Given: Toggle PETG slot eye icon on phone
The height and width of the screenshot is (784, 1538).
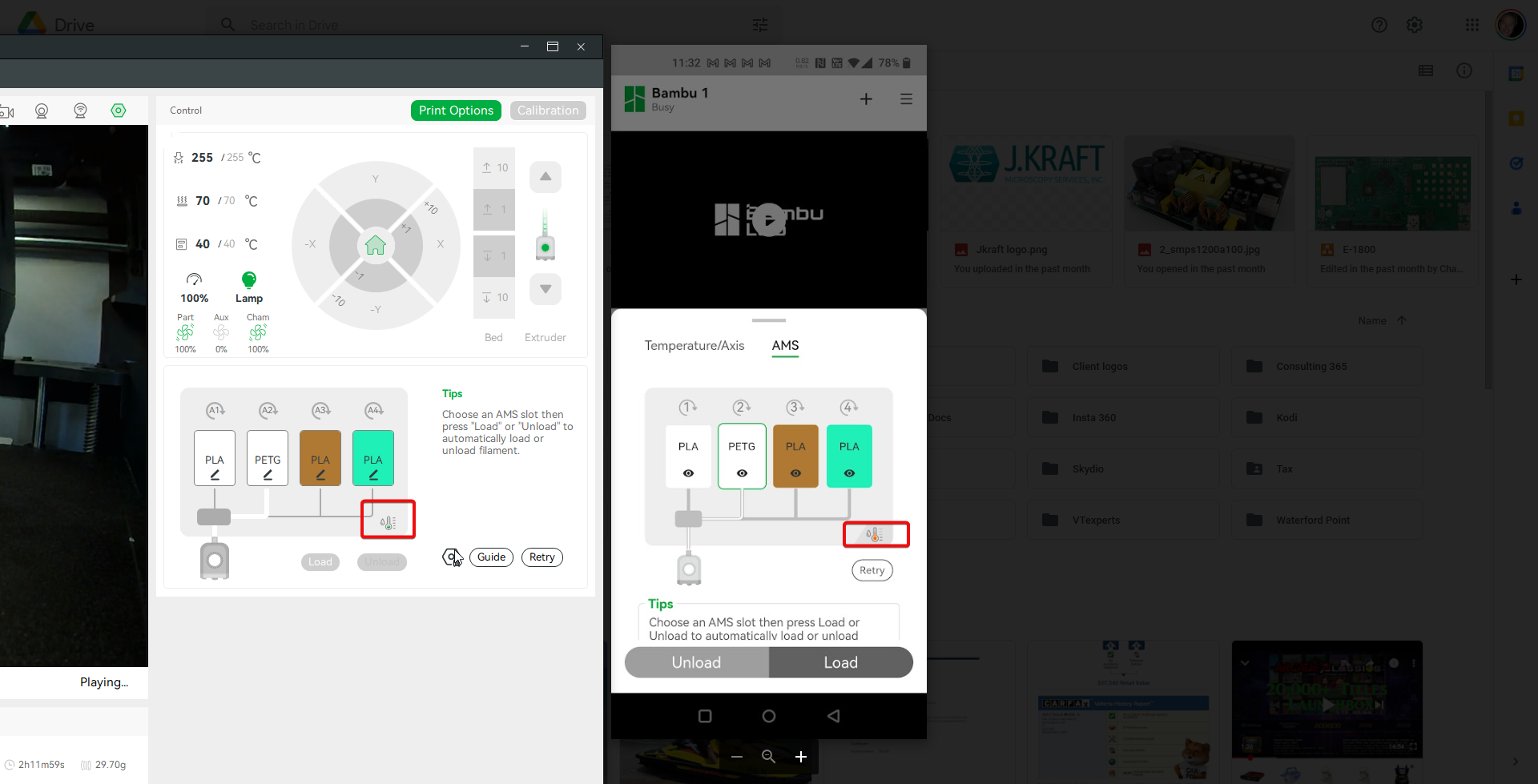Looking at the screenshot, I should click(742, 474).
